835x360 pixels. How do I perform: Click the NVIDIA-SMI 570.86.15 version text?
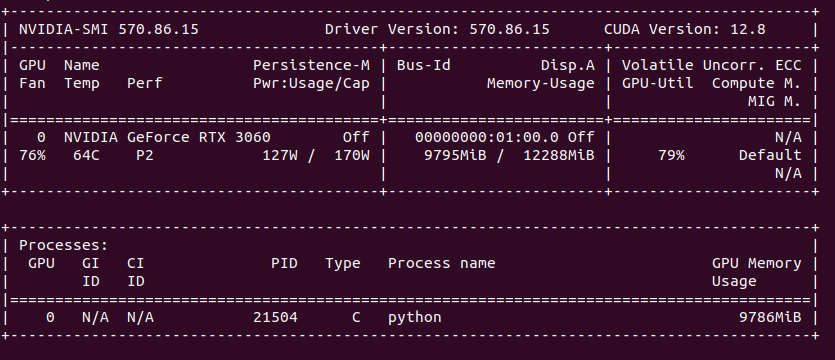pyautogui.click(x=109, y=29)
